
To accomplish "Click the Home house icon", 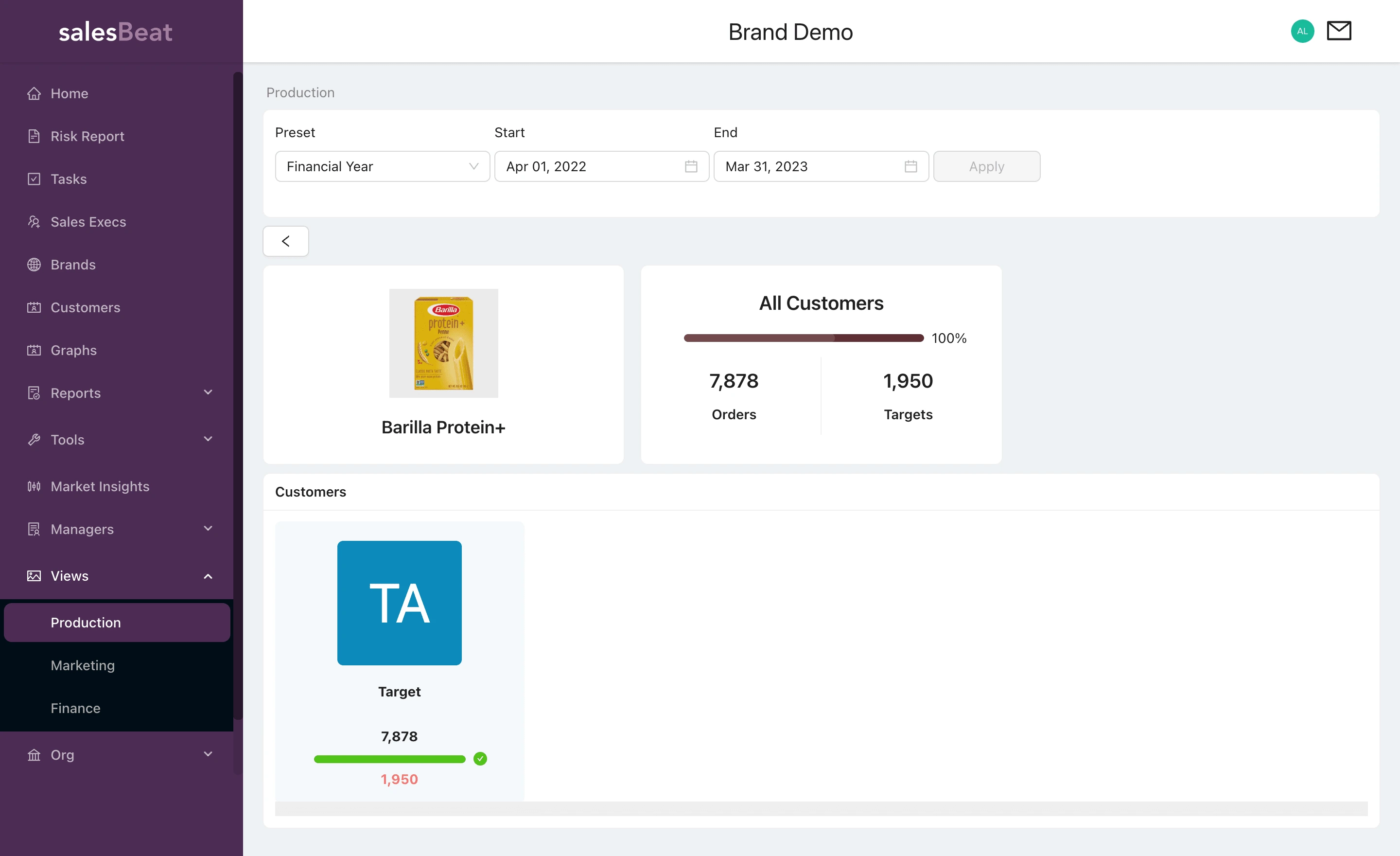I will click(34, 93).
